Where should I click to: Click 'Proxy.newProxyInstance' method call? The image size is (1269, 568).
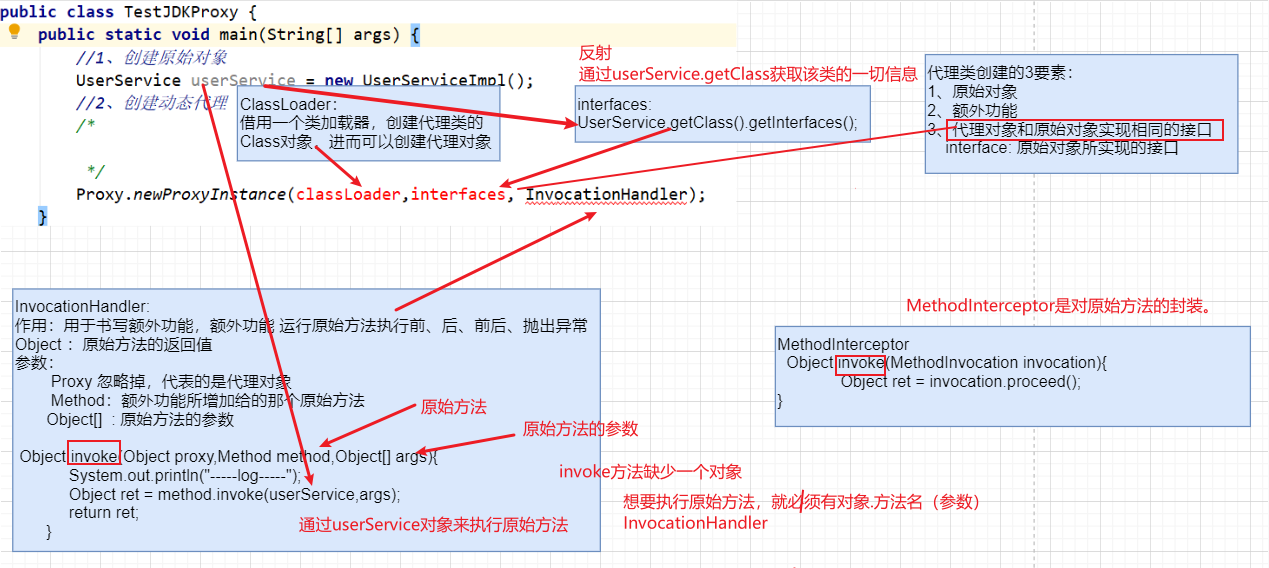pos(181,194)
